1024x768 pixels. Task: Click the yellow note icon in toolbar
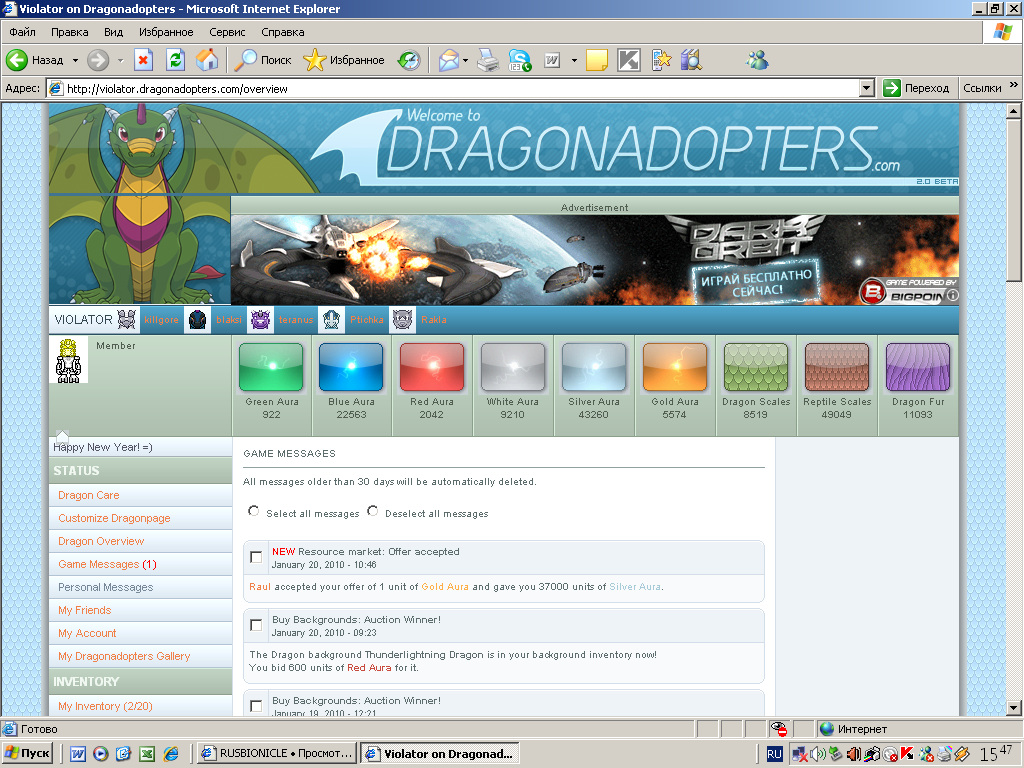click(x=596, y=60)
